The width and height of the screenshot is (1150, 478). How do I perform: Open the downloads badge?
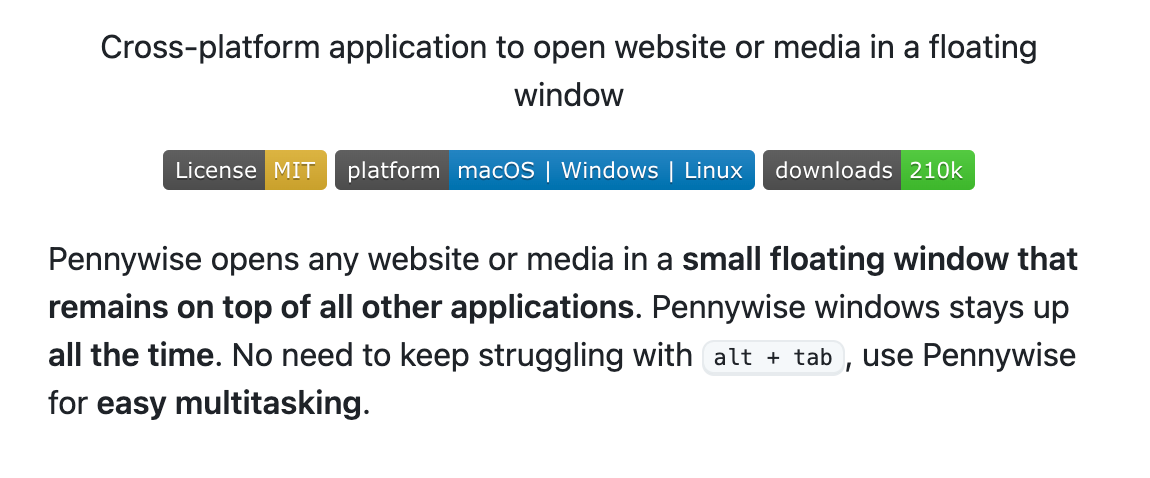[869, 170]
